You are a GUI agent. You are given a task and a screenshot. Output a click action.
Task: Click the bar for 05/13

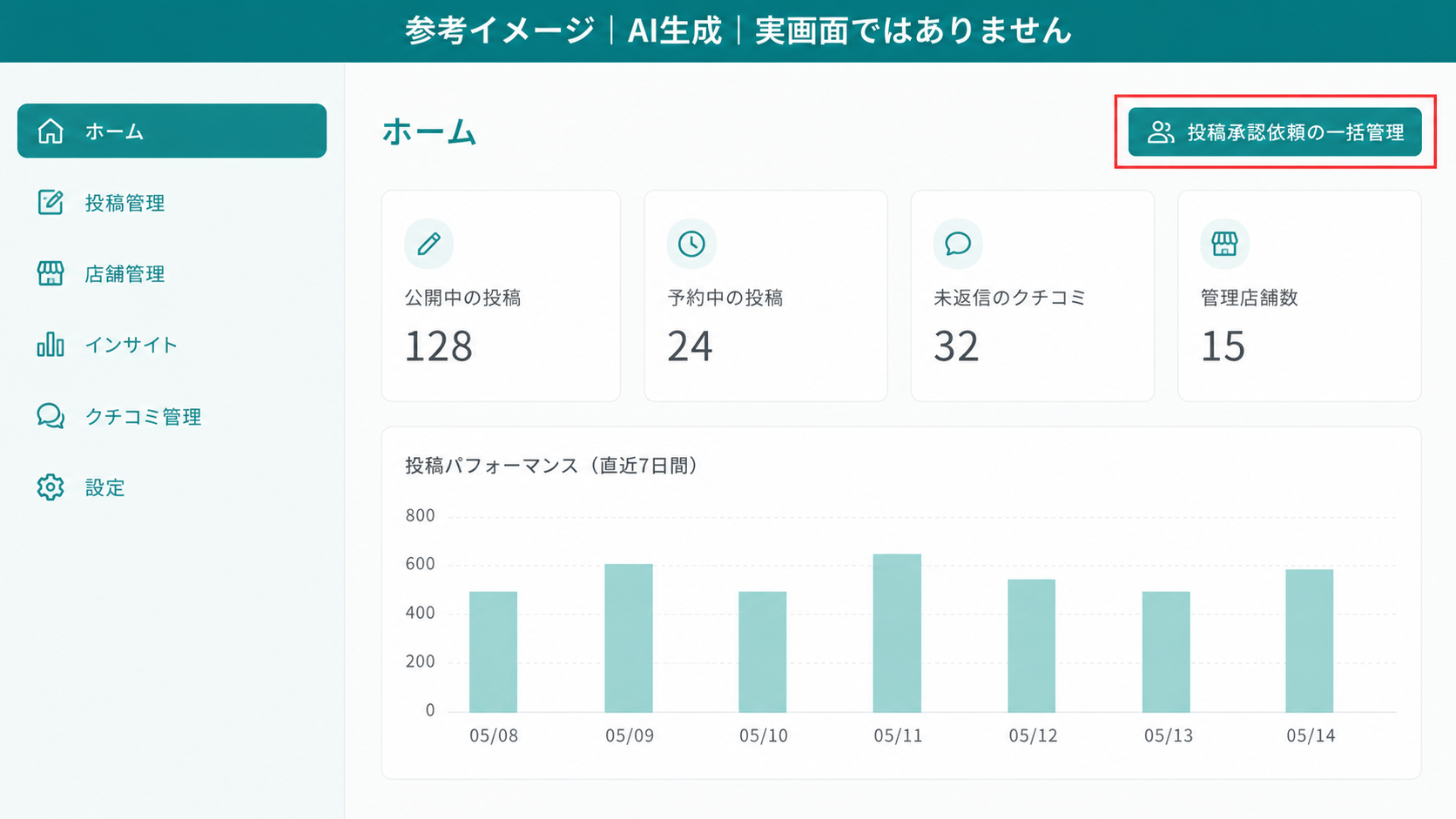pyautogui.click(x=1166, y=652)
